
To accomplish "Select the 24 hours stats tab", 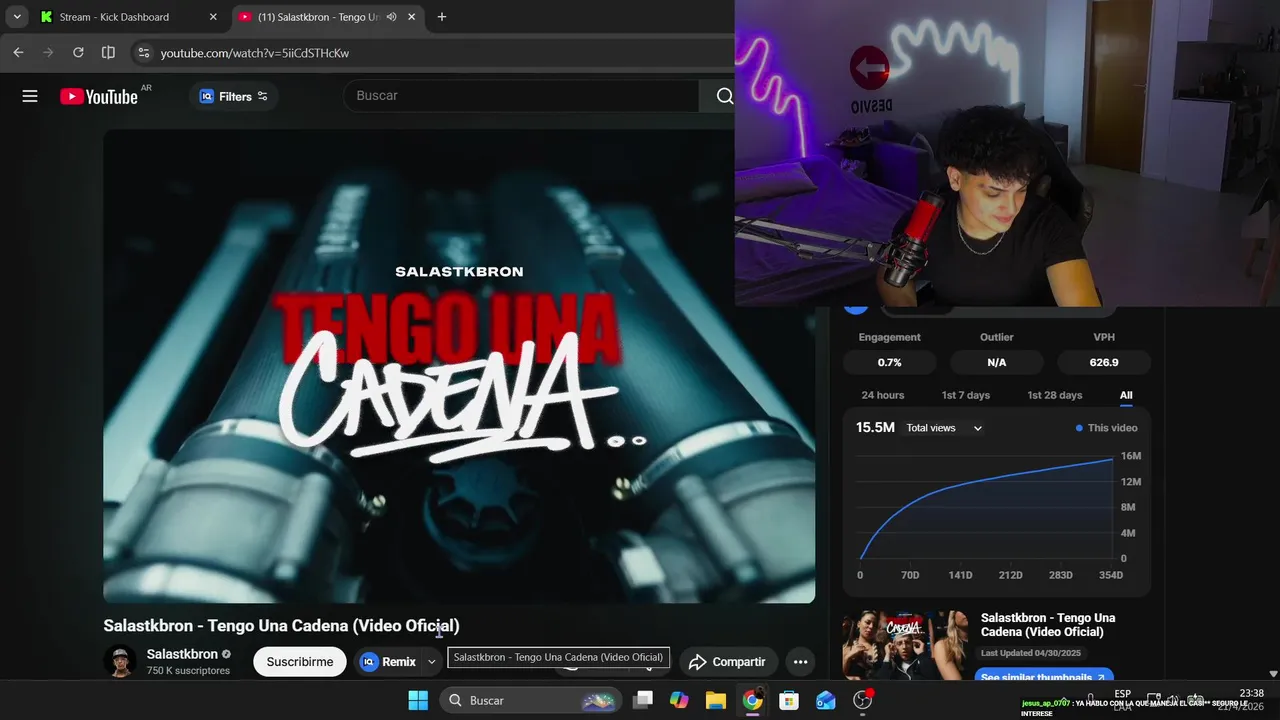I will [x=883, y=395].
